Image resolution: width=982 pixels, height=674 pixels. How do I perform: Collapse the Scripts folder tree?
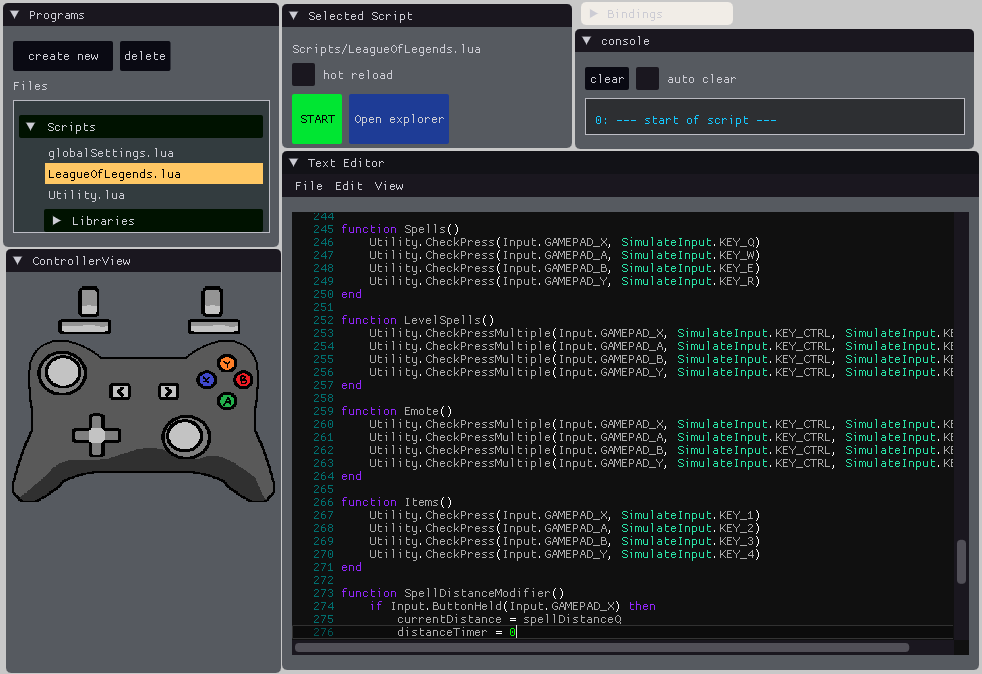[x=30, y=127]
